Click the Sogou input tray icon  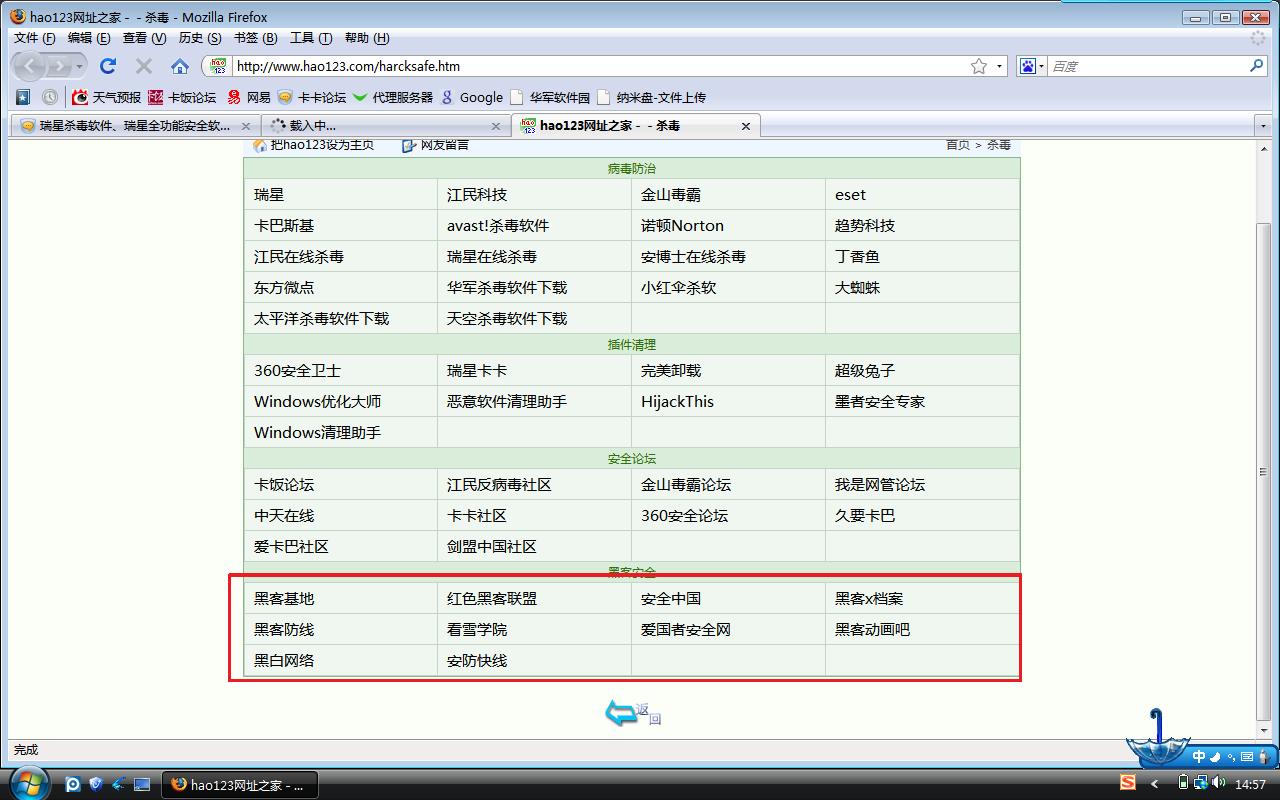tap(1128, 784)
